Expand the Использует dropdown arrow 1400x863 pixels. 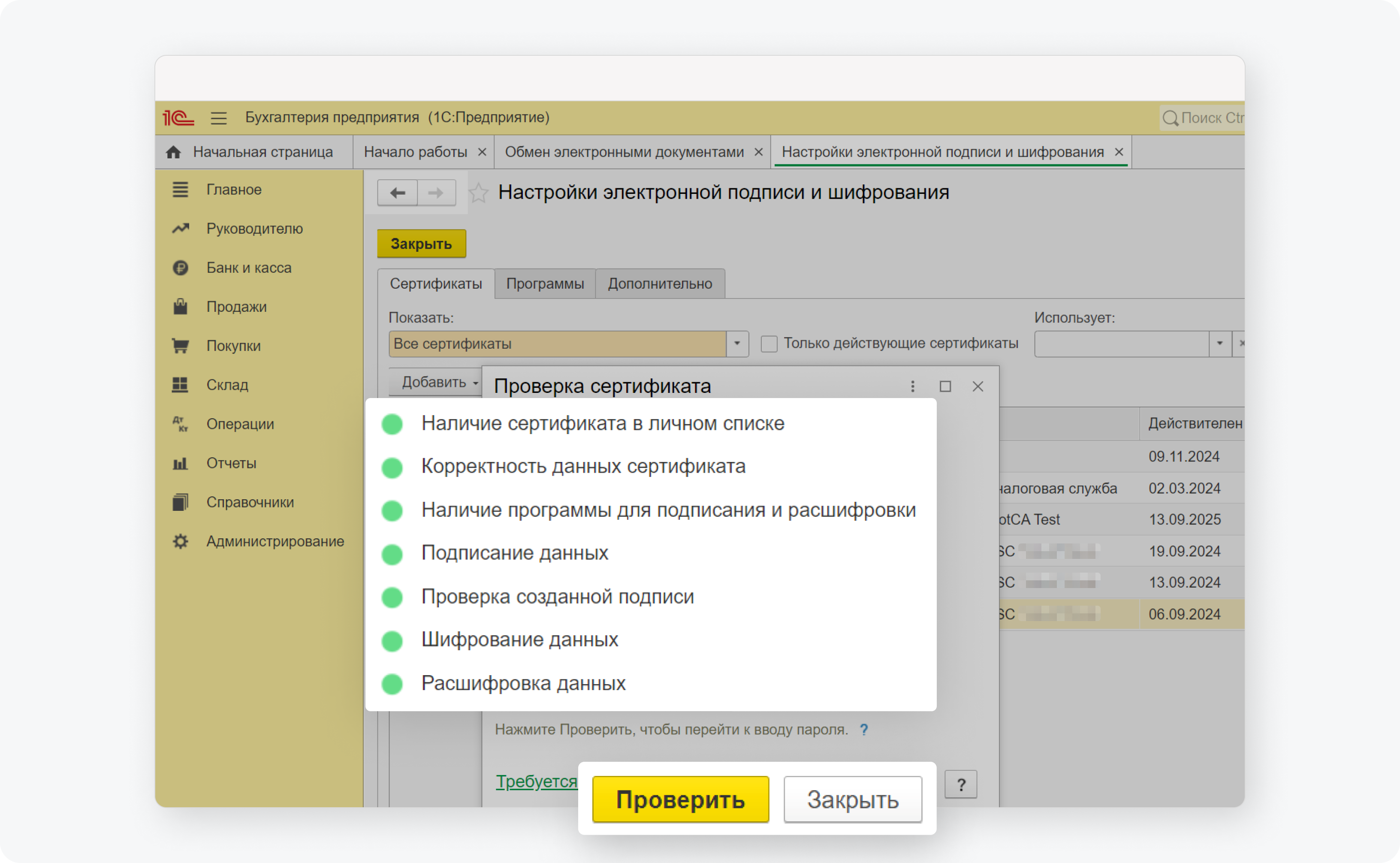(x=1220, y=344)
